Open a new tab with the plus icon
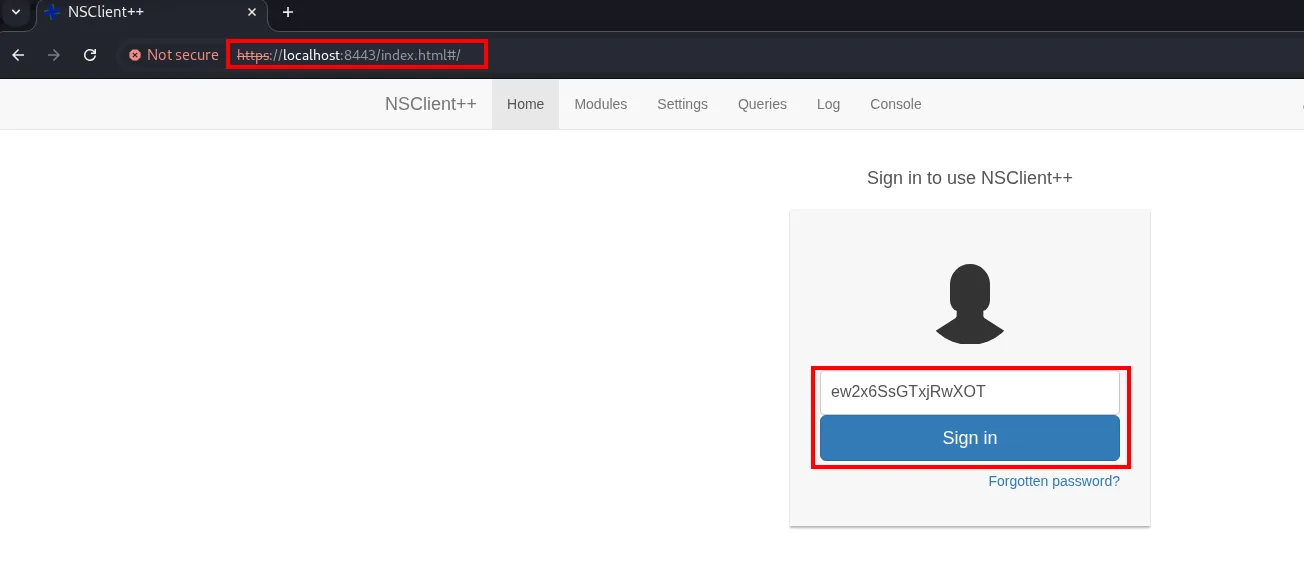This screenshot has width=1304, height=579. (x=288, y=13)
